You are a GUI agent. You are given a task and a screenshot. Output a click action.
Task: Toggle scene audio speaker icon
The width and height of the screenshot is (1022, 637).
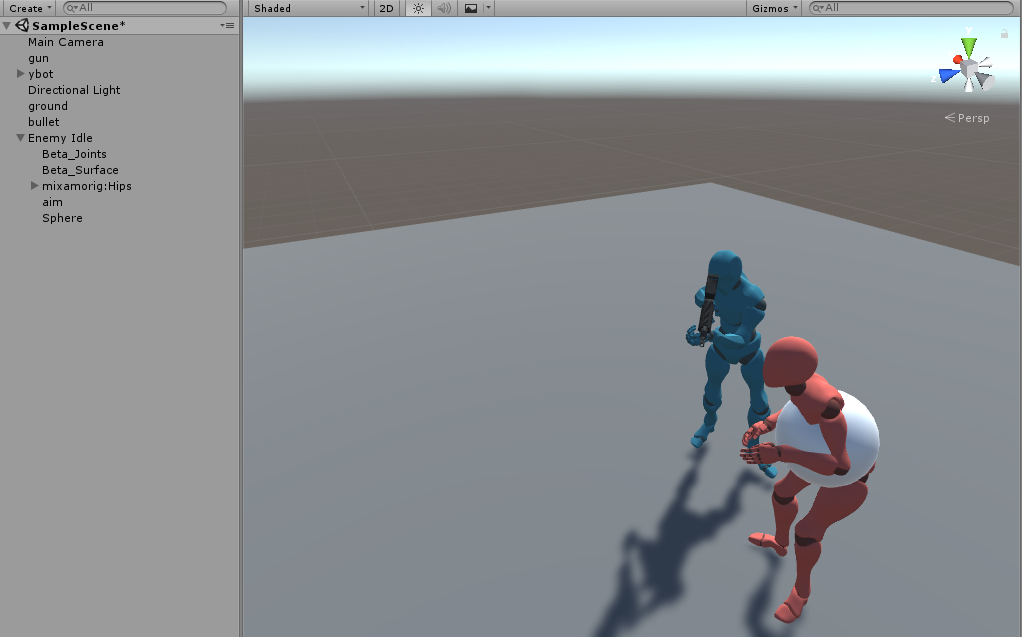pyautogui.click(x=444, y=8)
